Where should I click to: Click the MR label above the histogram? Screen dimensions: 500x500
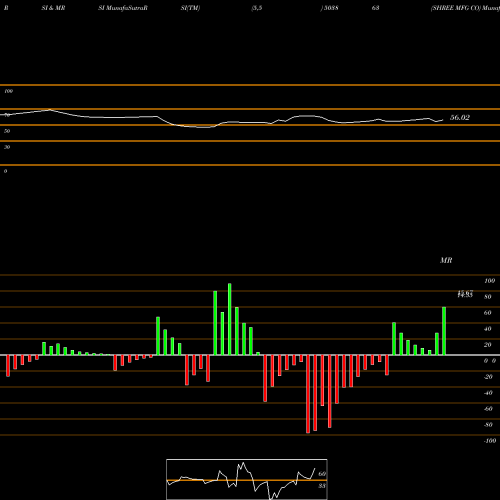click(446, 260)
